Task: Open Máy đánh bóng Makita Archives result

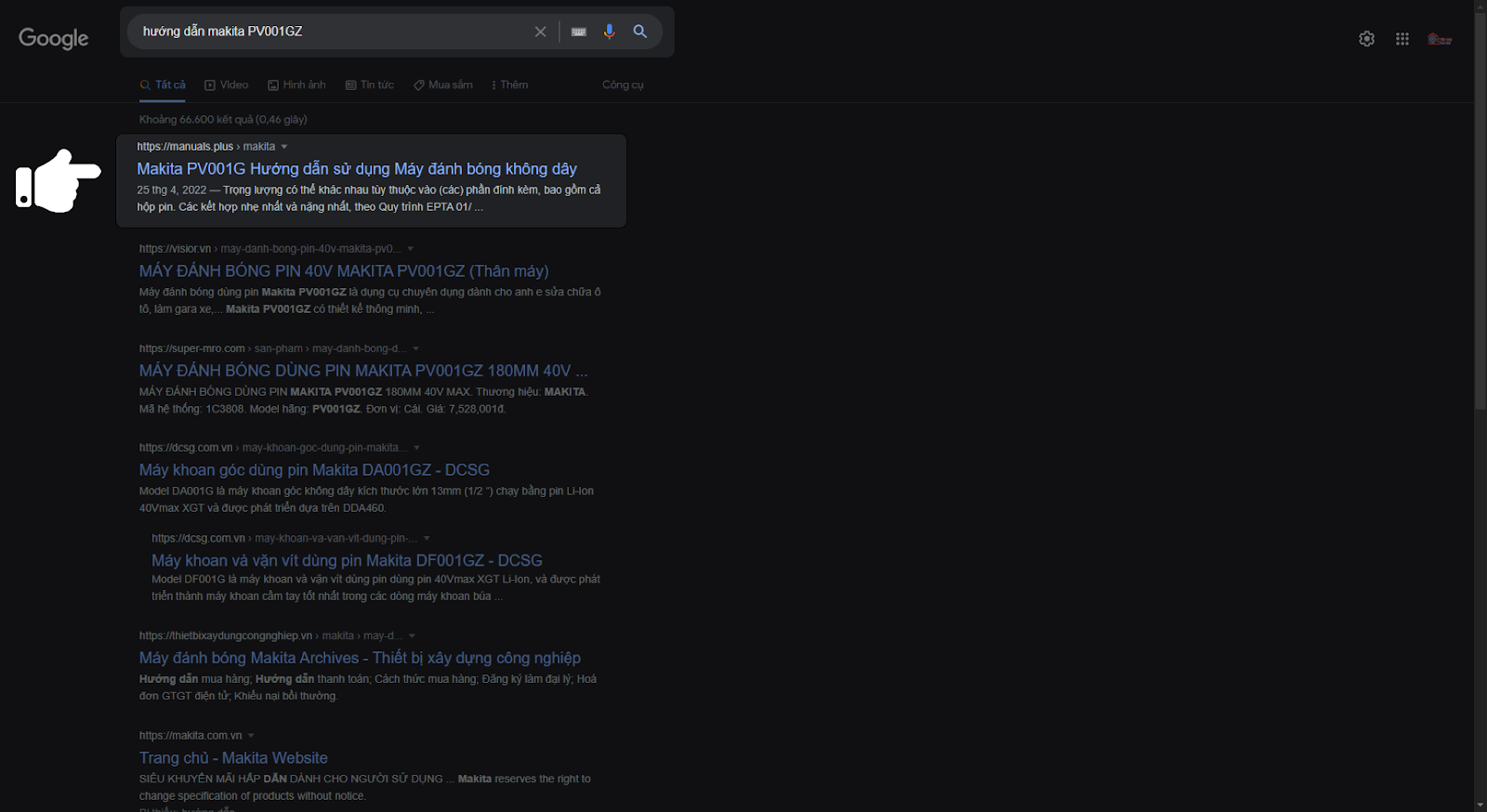Action: click(360, 658)
